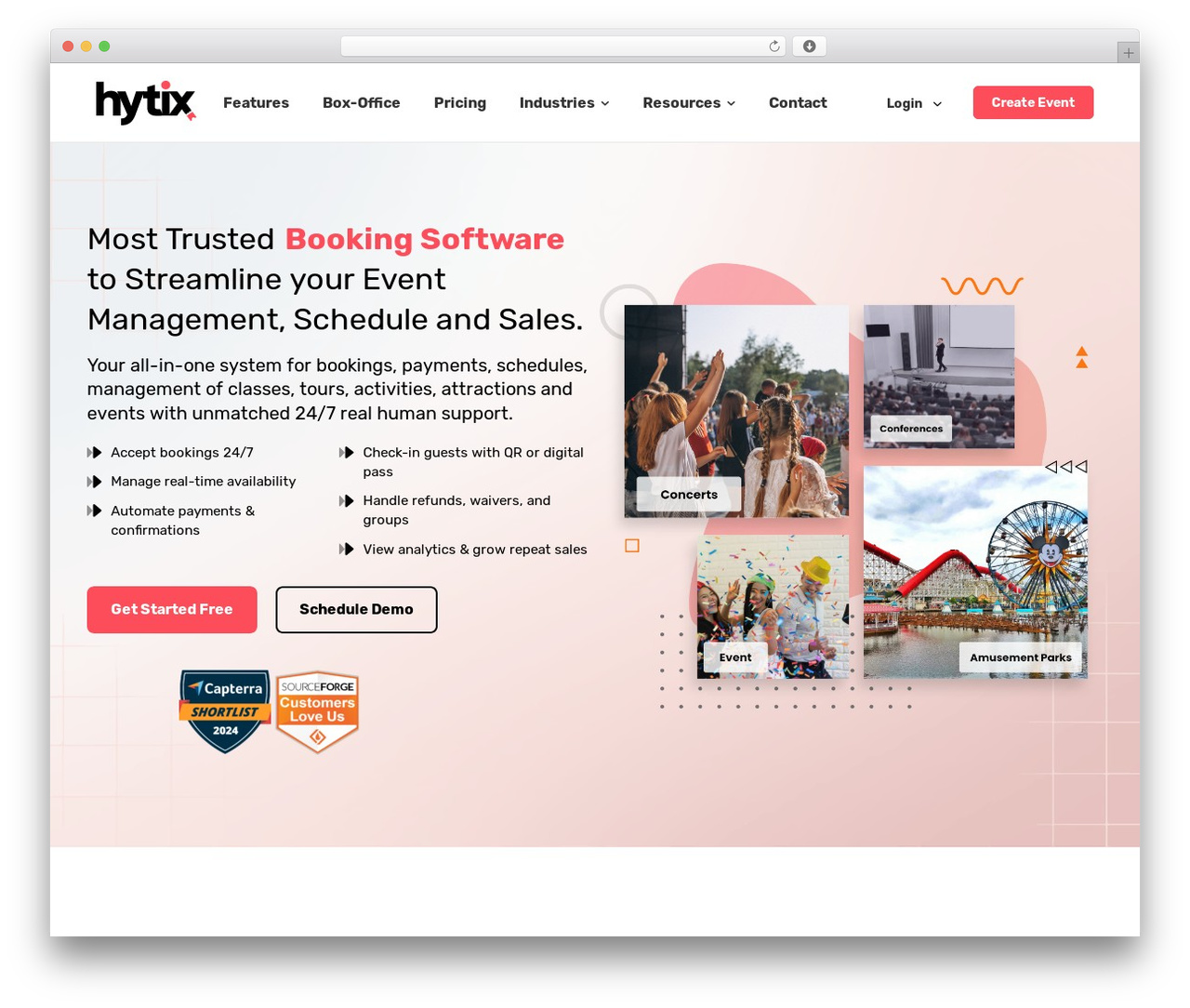The width and height of the screenshot is (1190, 1008).
Task: Click 'View analytics & grow repeat sales'
Action: coord(475,550)
